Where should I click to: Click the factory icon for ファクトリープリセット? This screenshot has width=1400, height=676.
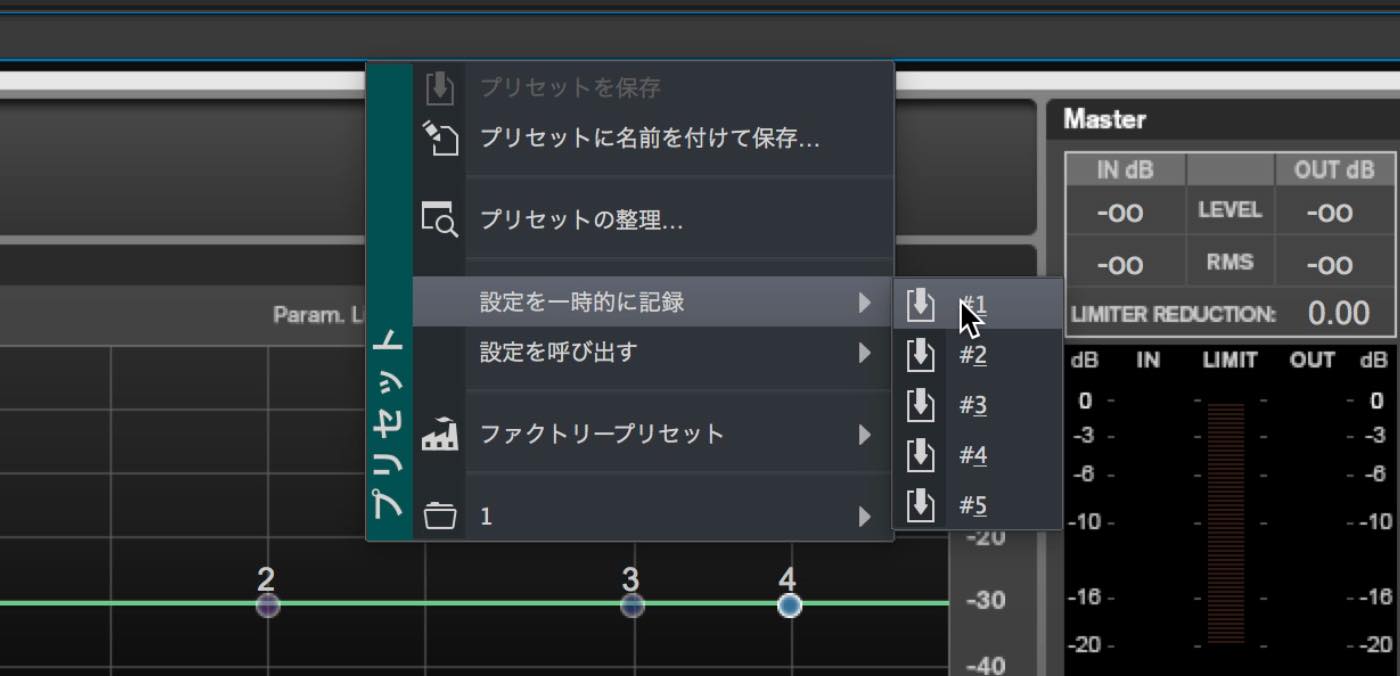[440, 435]
